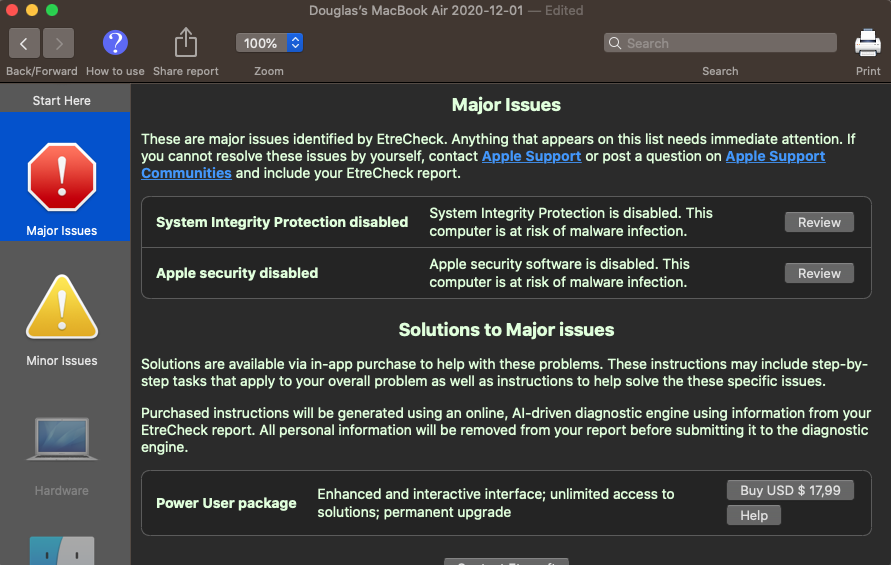Review Apple security disabled issue
Image resolution: width=891 pixels, height=565 pixels.
[x=819, y=273]
